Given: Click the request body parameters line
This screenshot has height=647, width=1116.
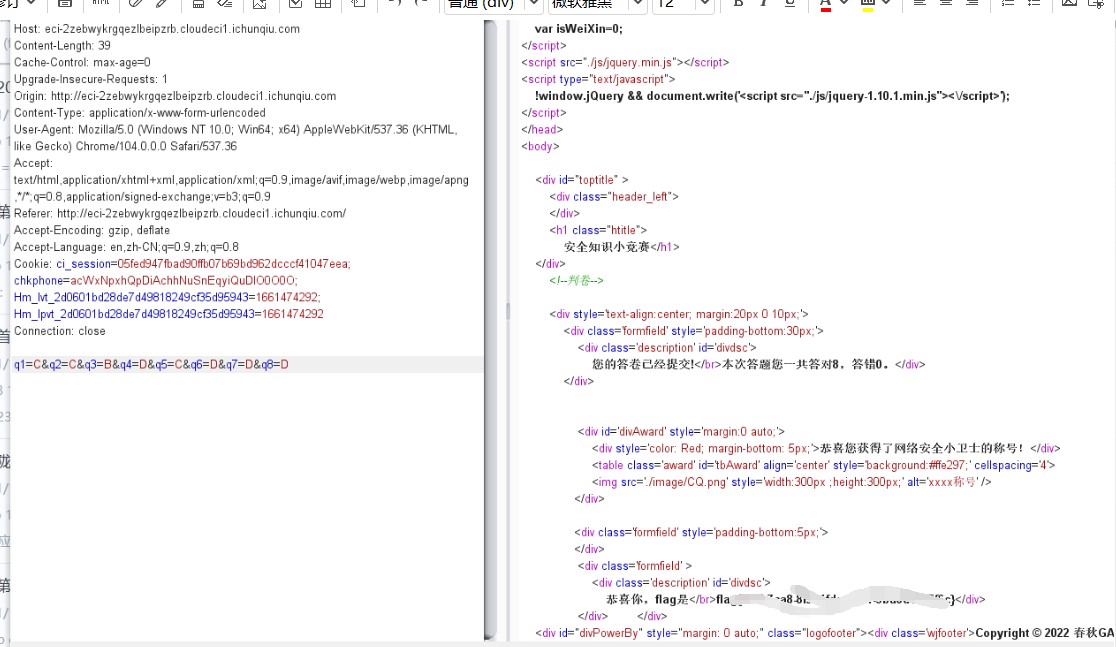Looking at the screenshot, I should [151, 364].
